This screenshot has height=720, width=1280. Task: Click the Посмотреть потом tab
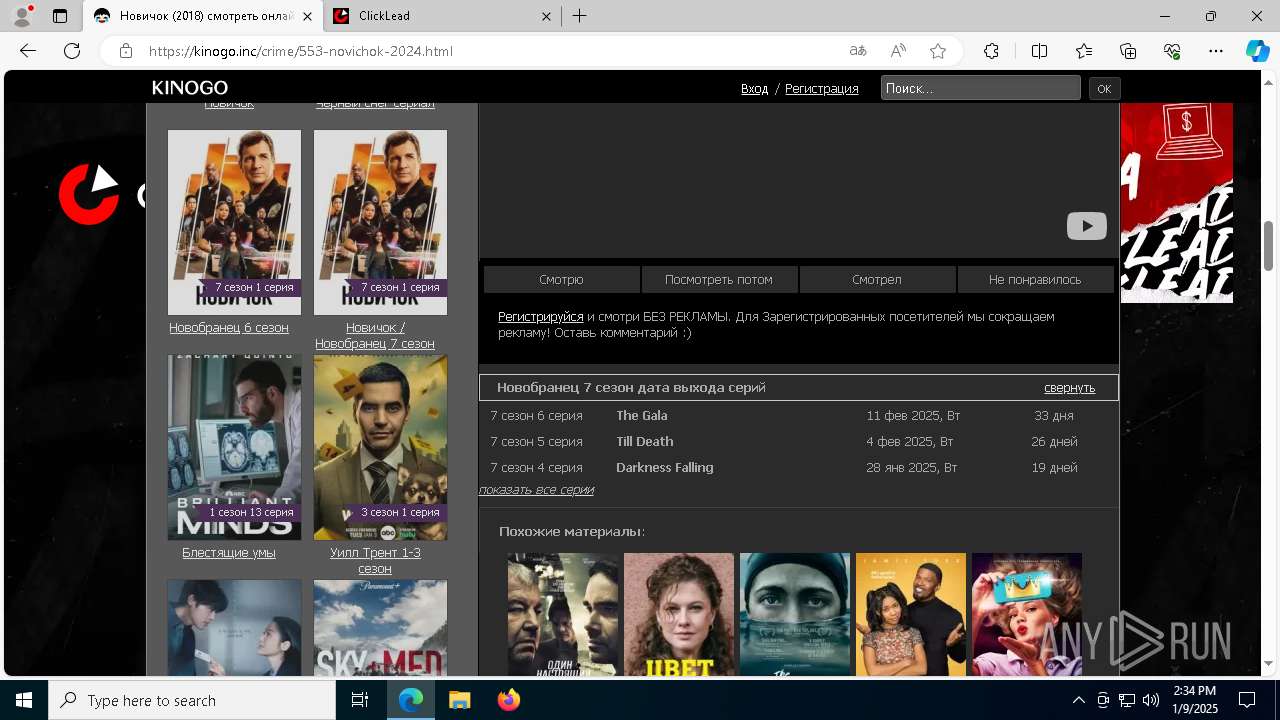click(719, 279)
